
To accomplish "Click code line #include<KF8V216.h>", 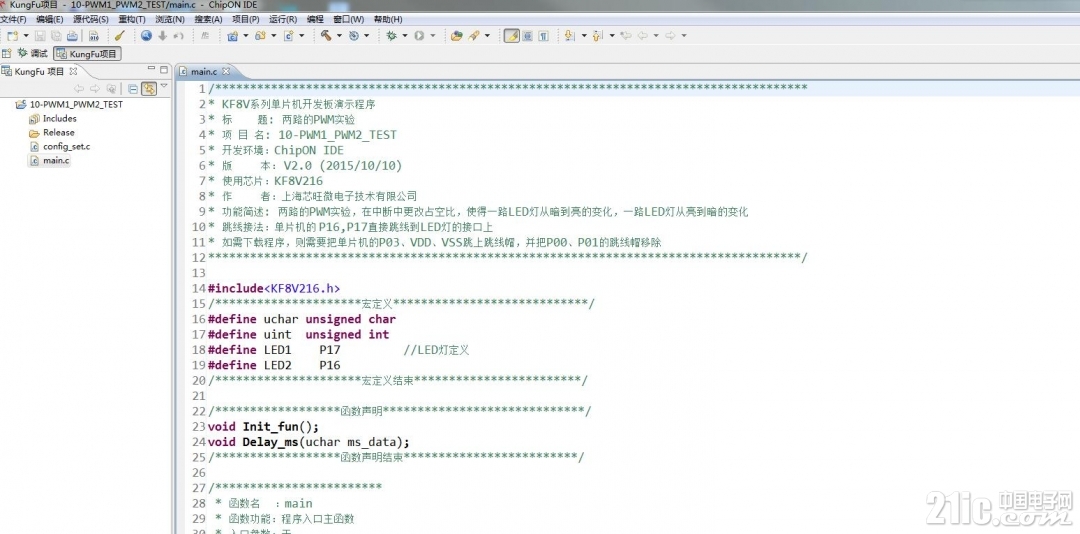I will coord(274,288).
